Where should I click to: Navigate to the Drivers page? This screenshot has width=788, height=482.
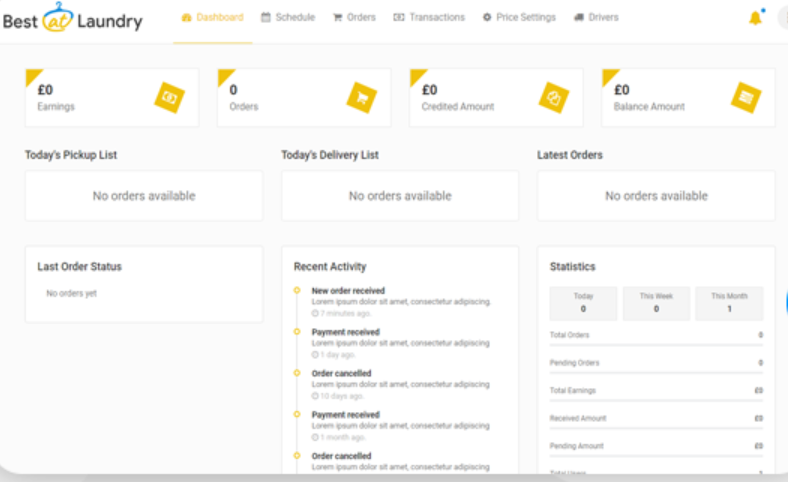596,18
